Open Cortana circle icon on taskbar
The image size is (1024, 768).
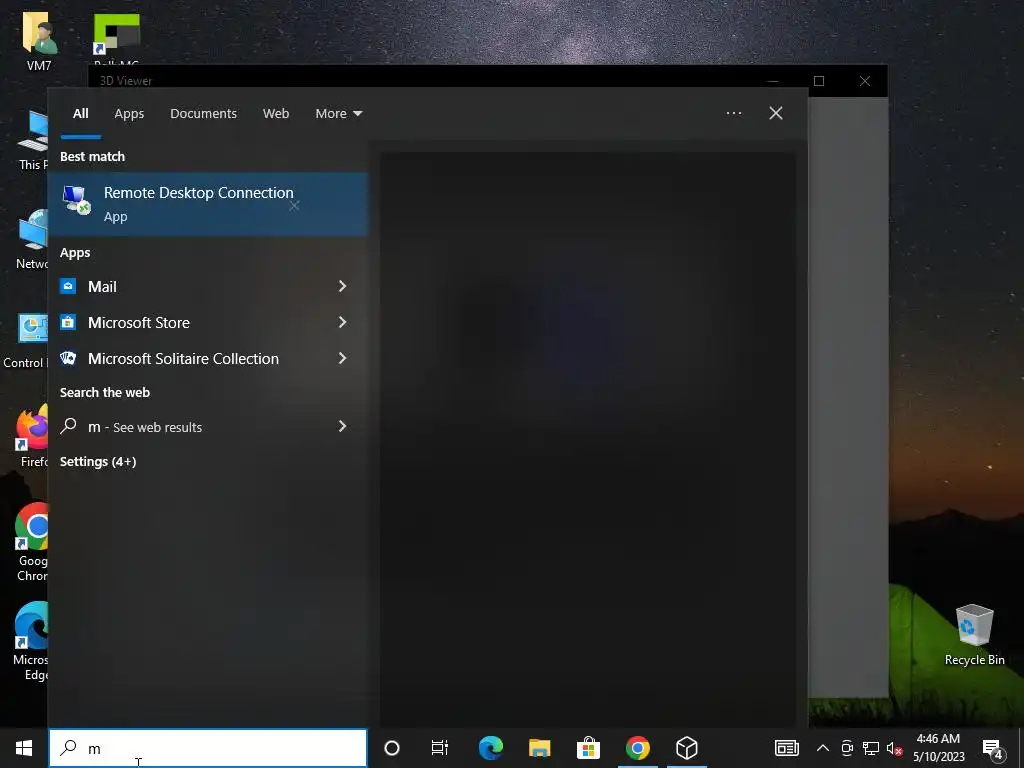tap(392, 748)
